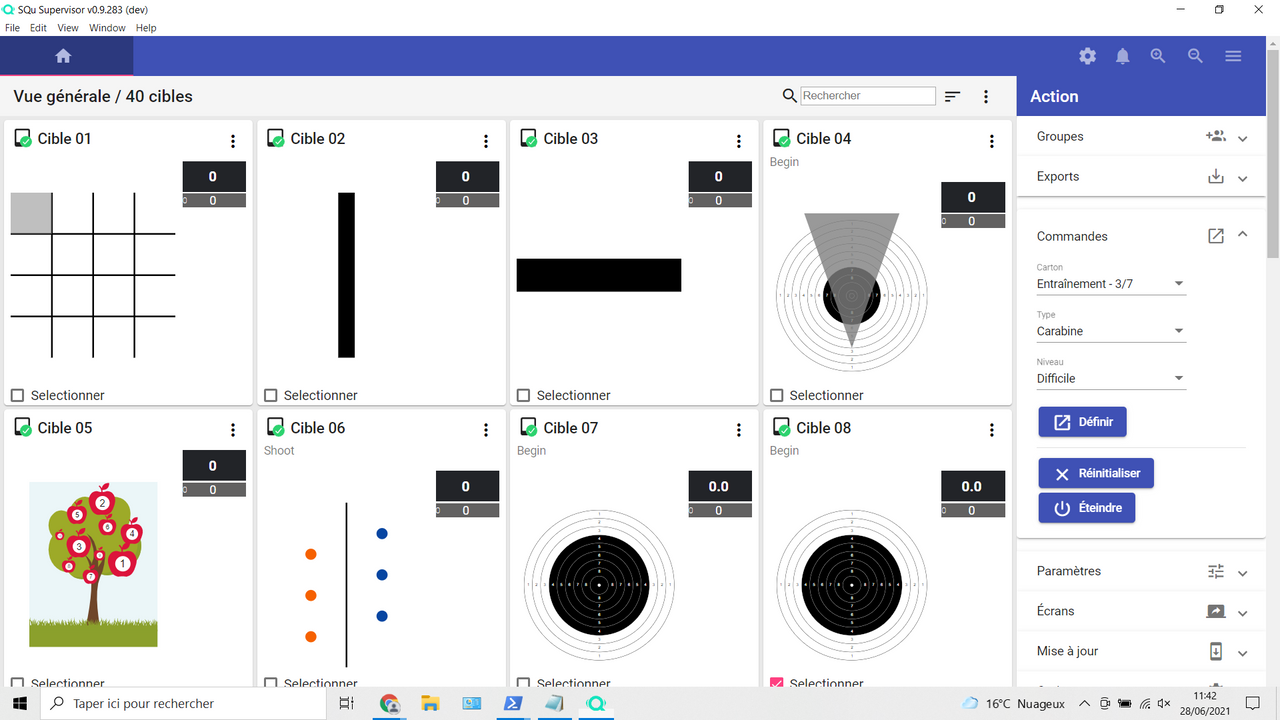Open the Niveau dropdown set to Difficile
This screenshot has height=720, width=1280.
pos(1110,378)
